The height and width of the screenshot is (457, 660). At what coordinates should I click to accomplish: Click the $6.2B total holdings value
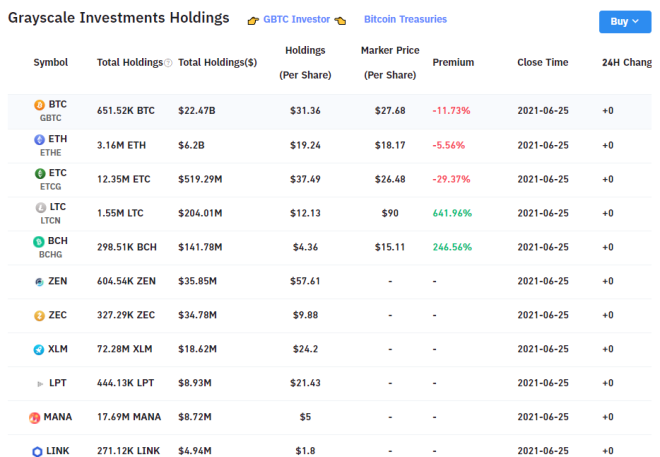click(191, 145)
